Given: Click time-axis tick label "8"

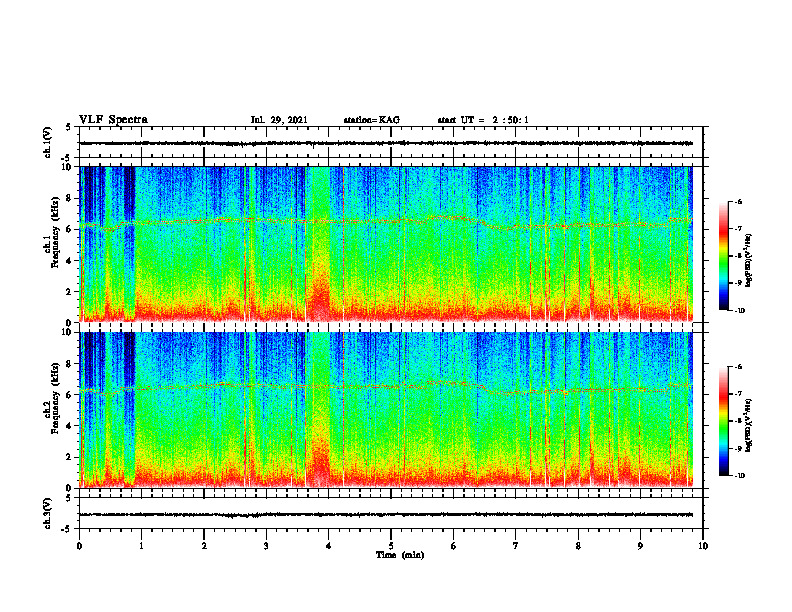Looking at the screenshot, I should [578, 546].
